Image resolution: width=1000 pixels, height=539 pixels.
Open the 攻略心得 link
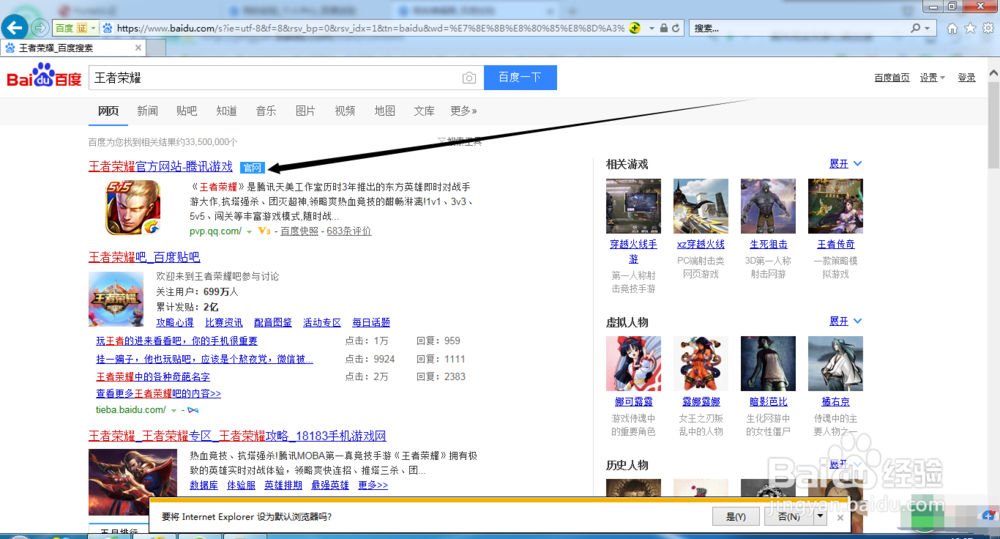[175, 323]
